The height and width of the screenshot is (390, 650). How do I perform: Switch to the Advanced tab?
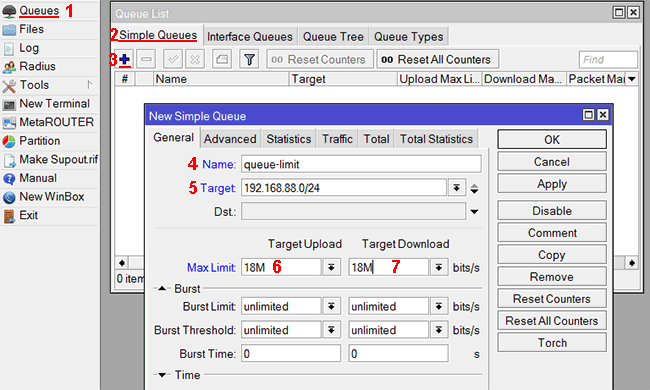pos(230,139)
